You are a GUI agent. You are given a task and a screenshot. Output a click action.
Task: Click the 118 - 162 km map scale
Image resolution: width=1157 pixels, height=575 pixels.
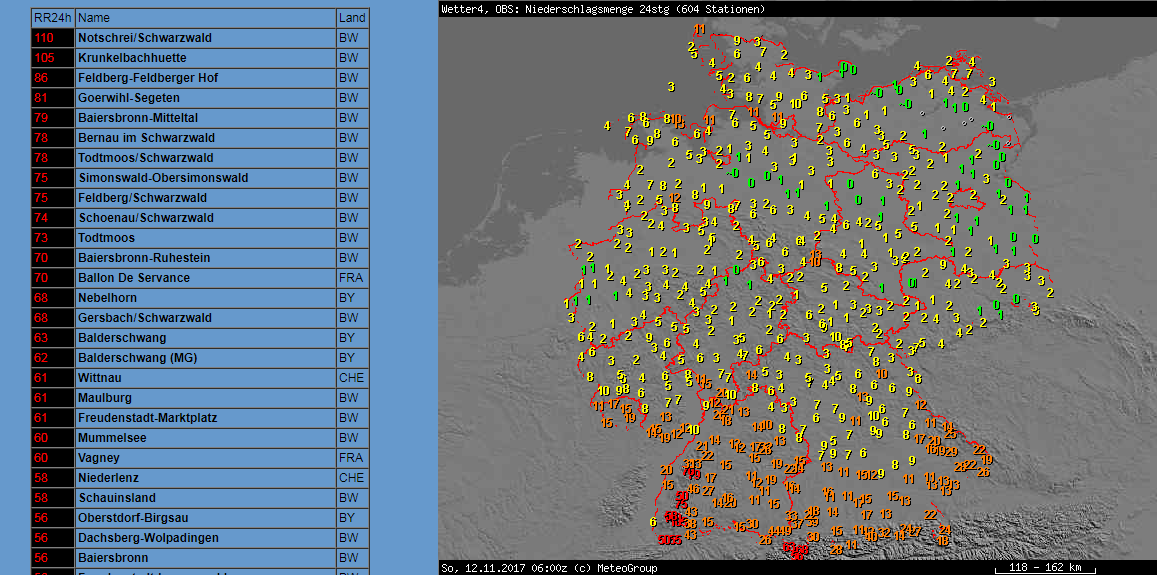pyautogui.click(x=1044, y=568)
